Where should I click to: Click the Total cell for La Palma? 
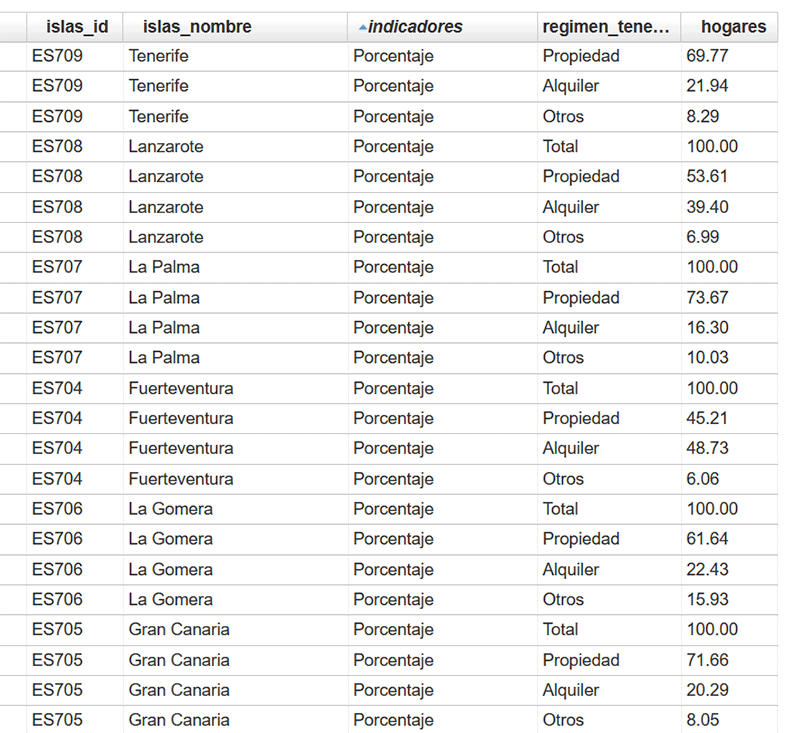[x=560, y=267]
